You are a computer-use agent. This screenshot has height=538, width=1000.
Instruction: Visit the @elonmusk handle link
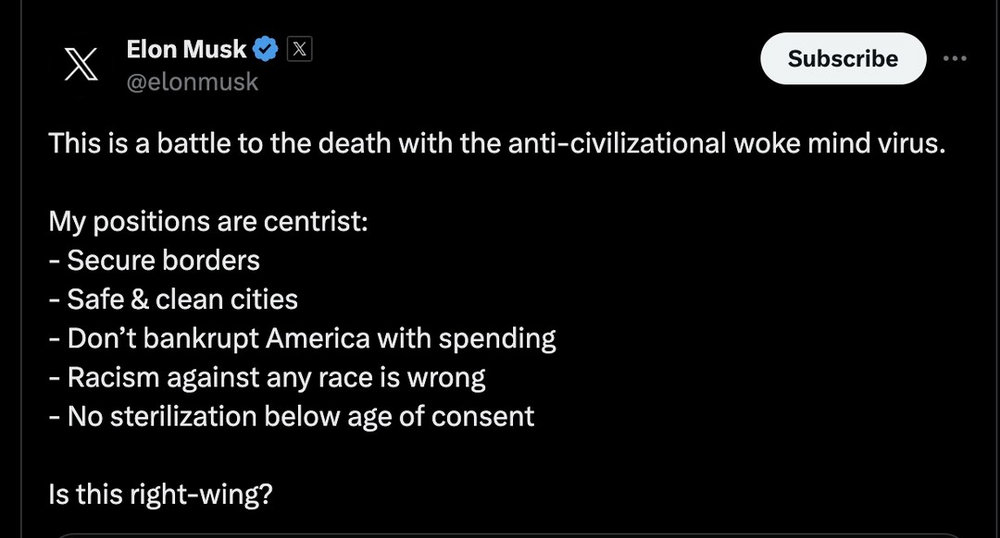pos(192,82)
